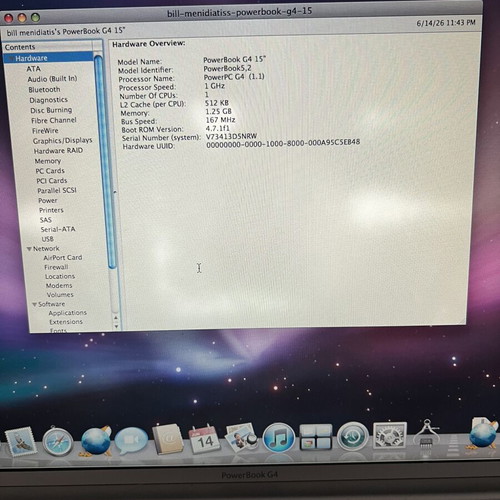Select SAS entry
This screenshot has width=500, height=500.
46,220
